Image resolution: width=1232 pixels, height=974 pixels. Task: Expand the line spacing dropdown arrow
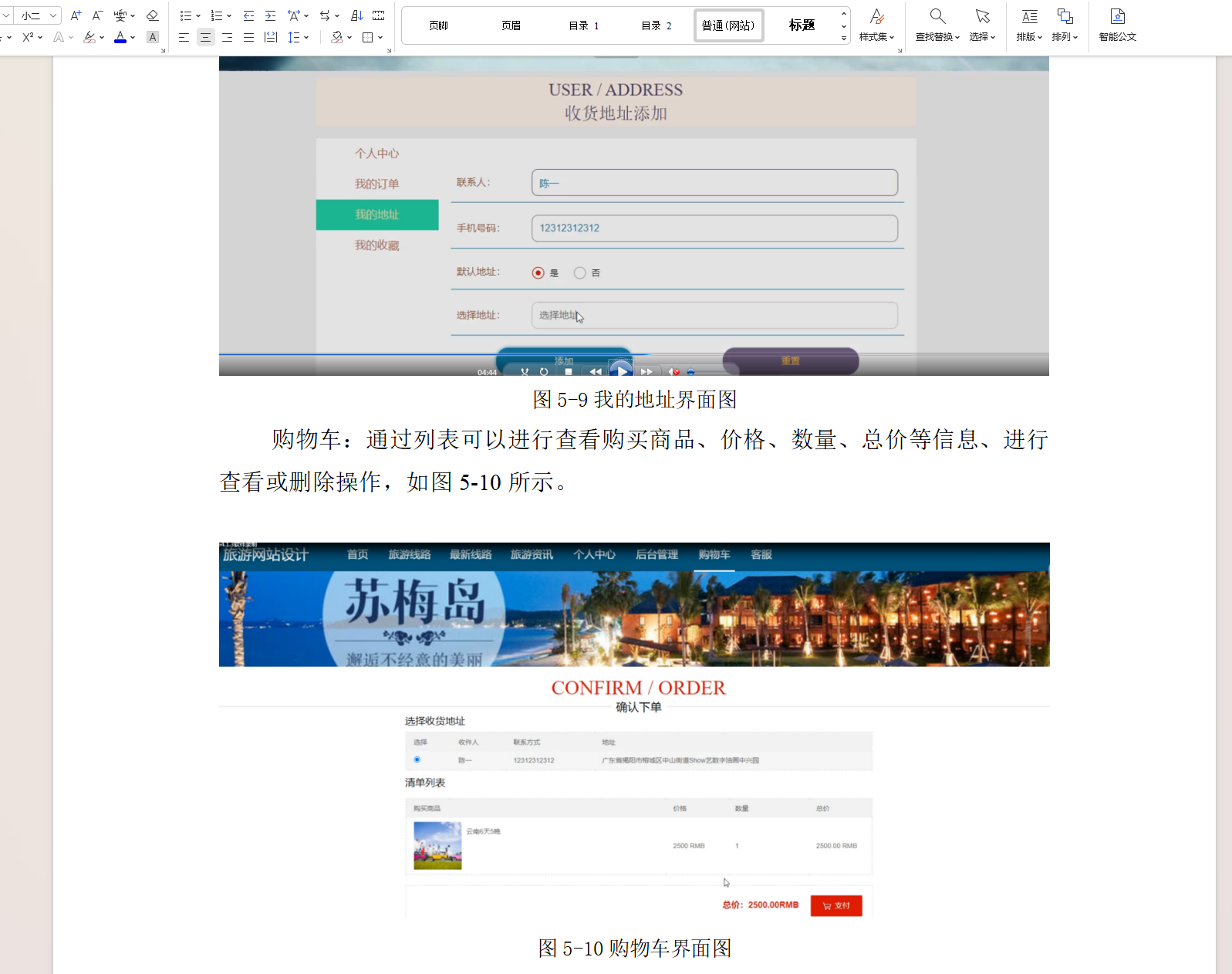tap(306, 38)
